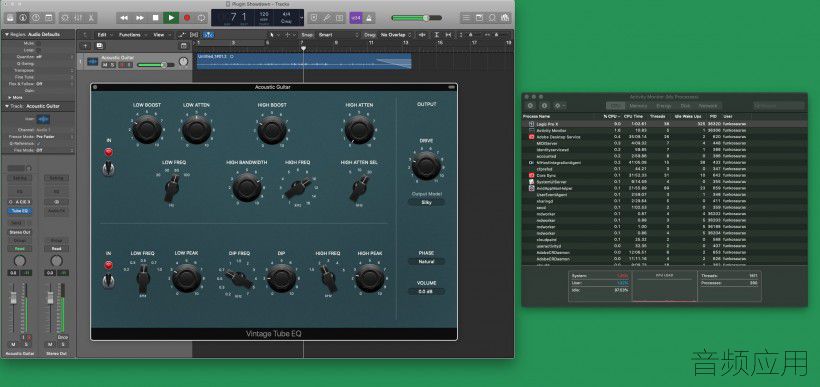This screenshot has height=387, width=820.
Task: Open the Editors scissors button
Action: pyautogui.click(x=91, y=18)
